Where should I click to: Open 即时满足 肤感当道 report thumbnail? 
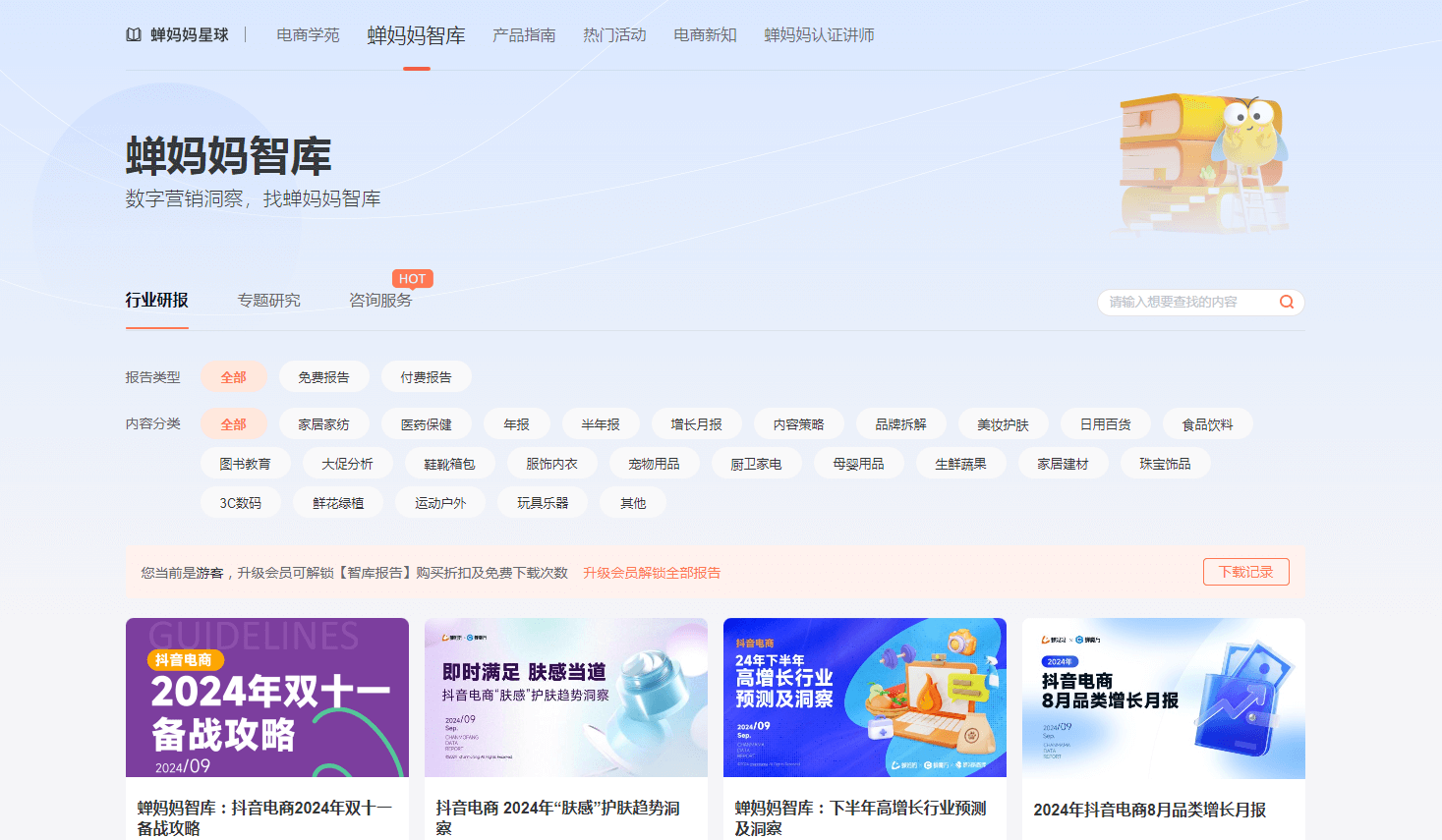[566, 698]
